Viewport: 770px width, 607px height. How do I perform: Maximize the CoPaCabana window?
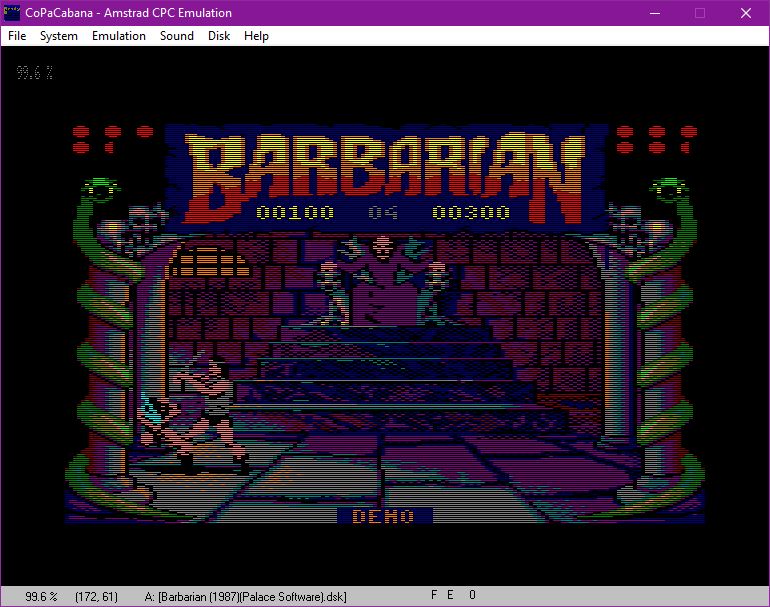click(700, 13)
